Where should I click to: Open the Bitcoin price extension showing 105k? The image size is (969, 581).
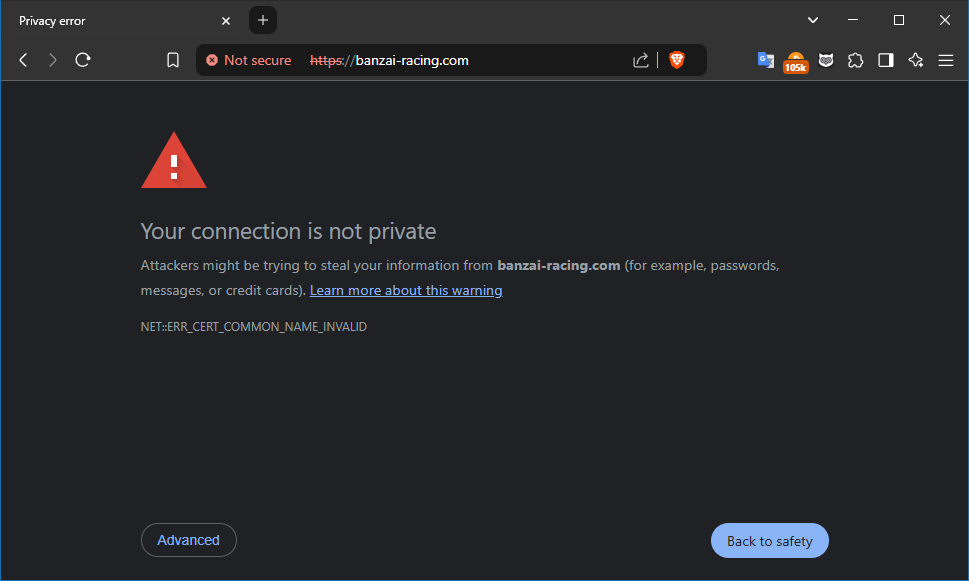pos(796,62)
